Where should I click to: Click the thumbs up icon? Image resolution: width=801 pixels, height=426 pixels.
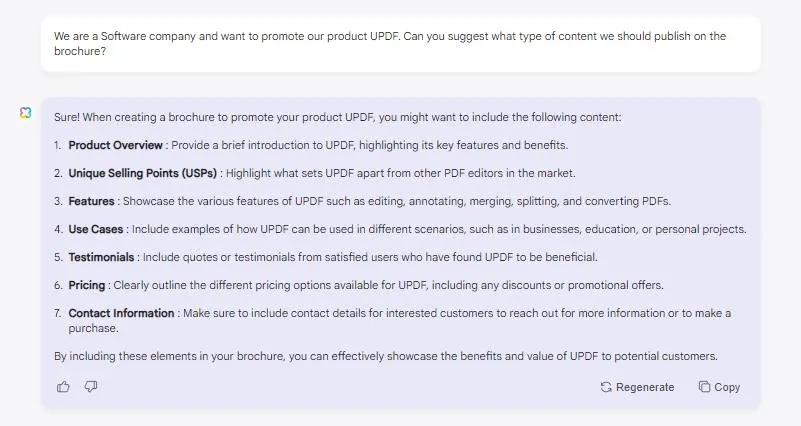tap(63, 387)
